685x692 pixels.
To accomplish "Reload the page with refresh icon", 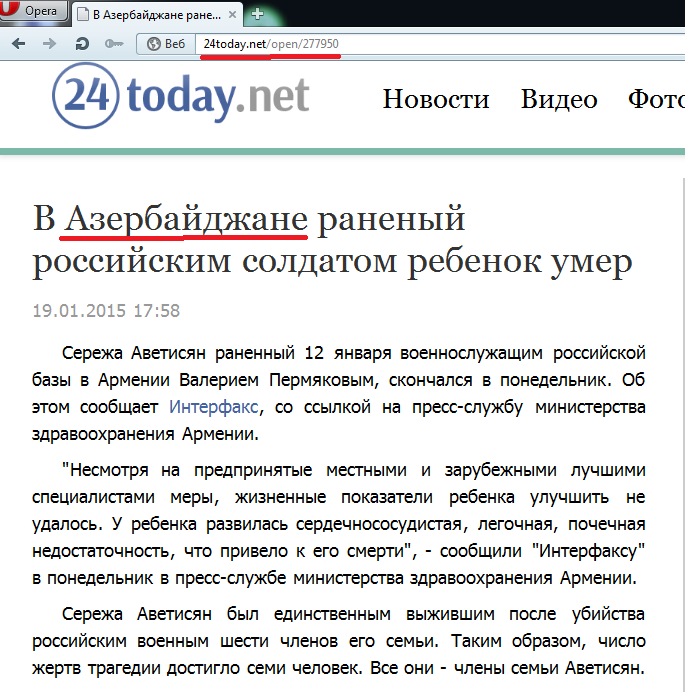I will tap(82, 44).
